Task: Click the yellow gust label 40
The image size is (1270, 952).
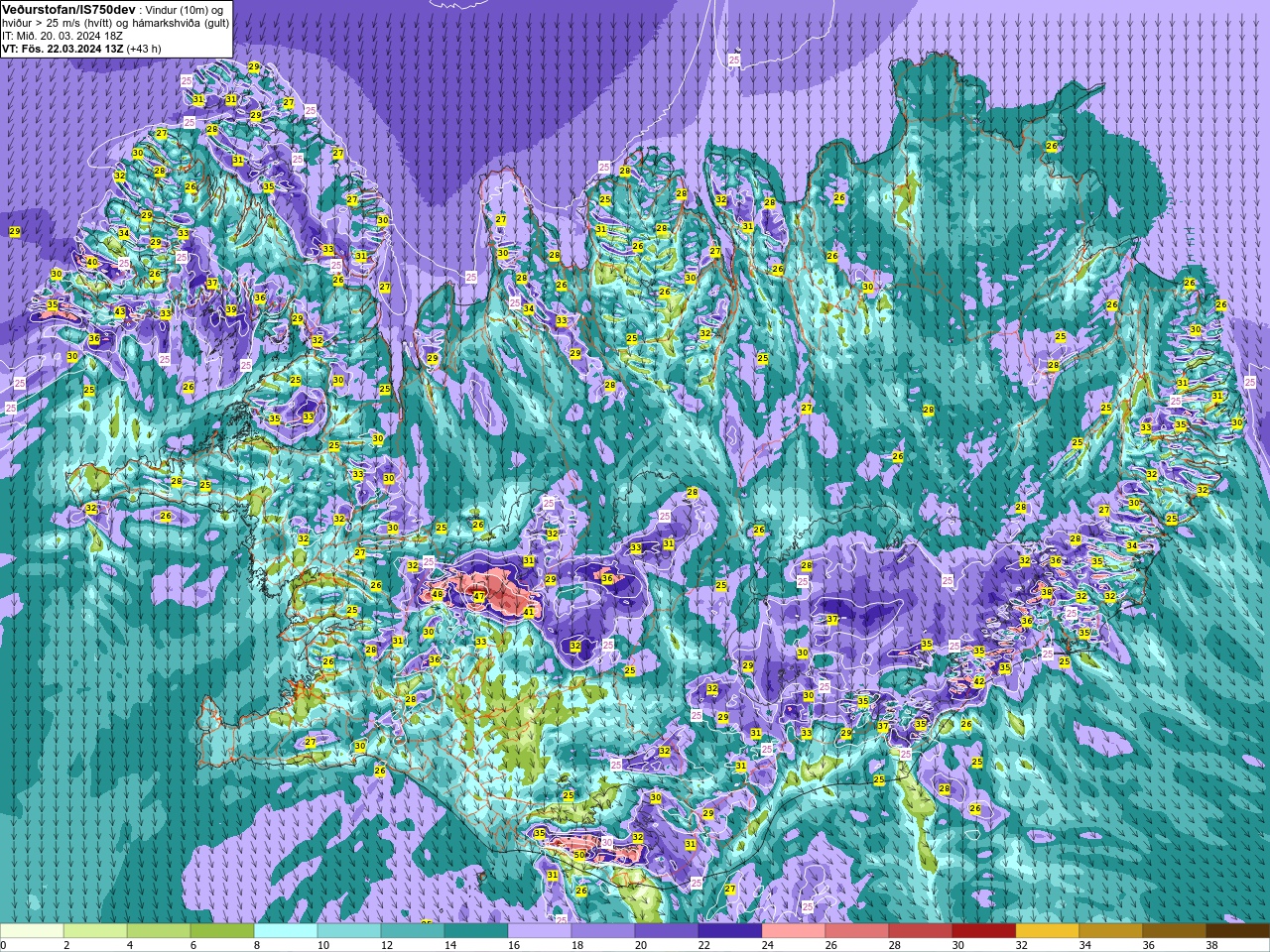Action: (92, 263)
